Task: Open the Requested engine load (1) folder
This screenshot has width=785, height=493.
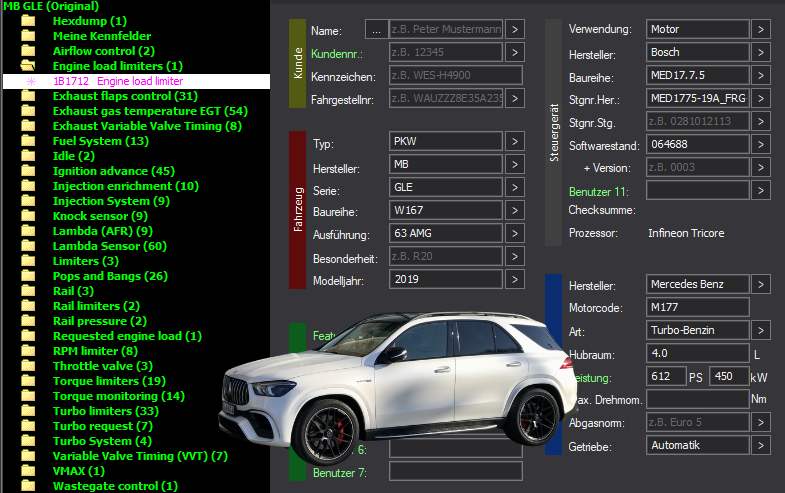Action: coord(127,336)
